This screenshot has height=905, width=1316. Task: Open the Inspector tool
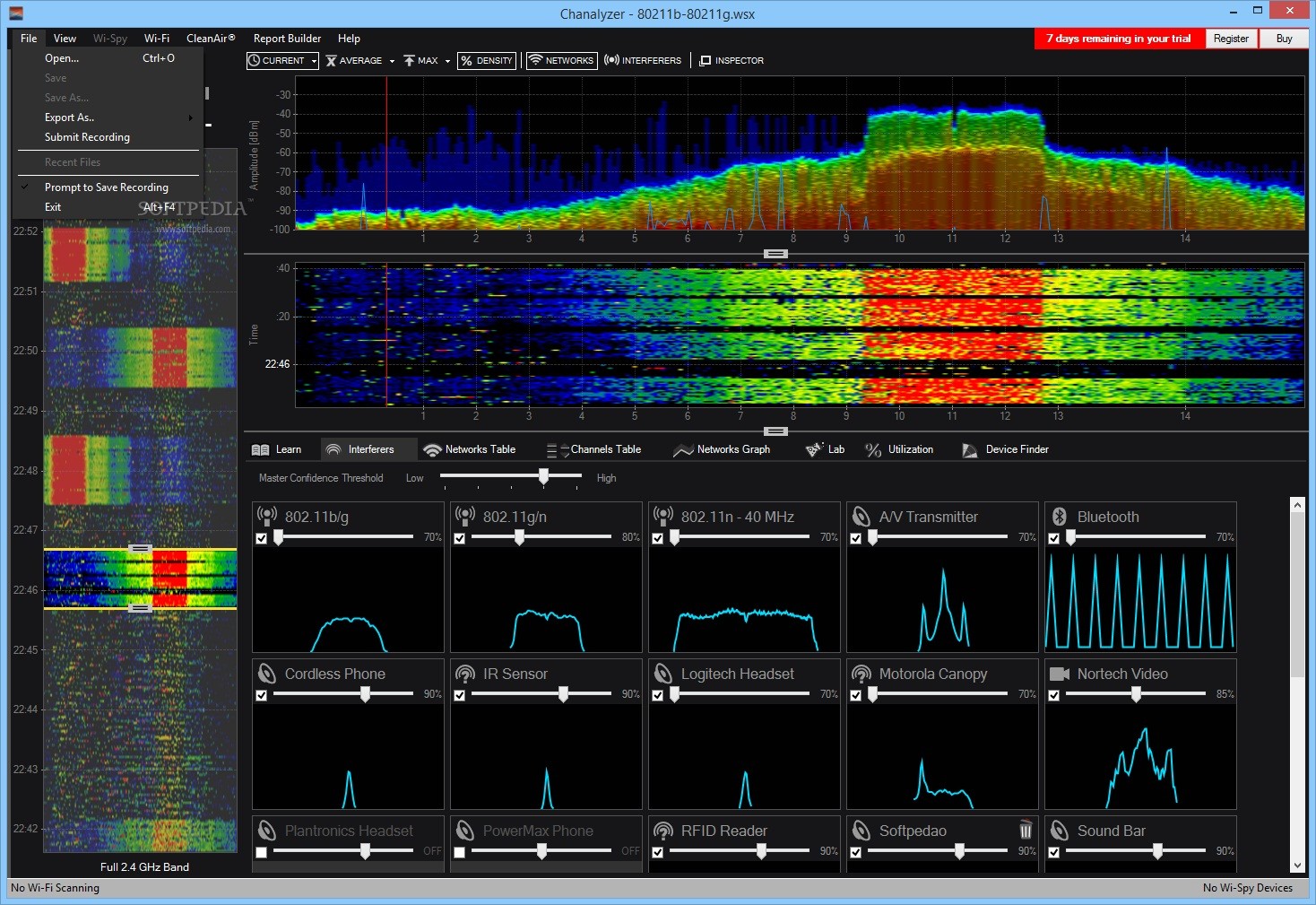tap(732, 60)
